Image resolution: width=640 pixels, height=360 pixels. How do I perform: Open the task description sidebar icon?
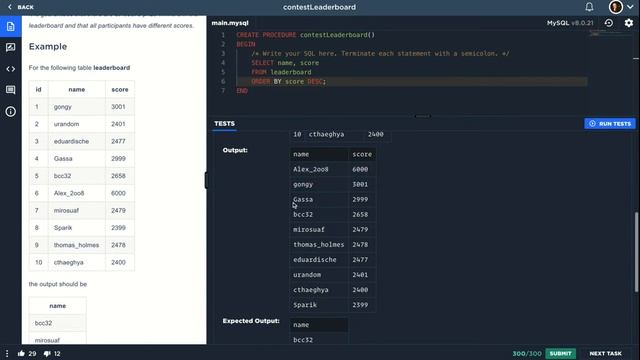coord(11,27)
